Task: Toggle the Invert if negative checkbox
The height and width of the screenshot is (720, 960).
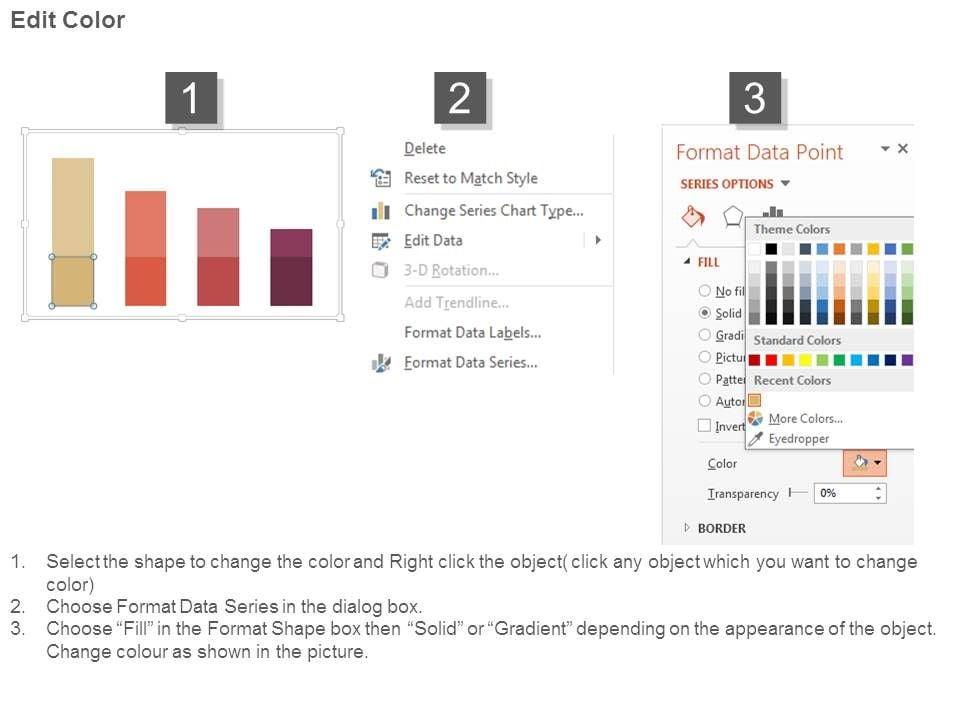Action: click(704, 426)
